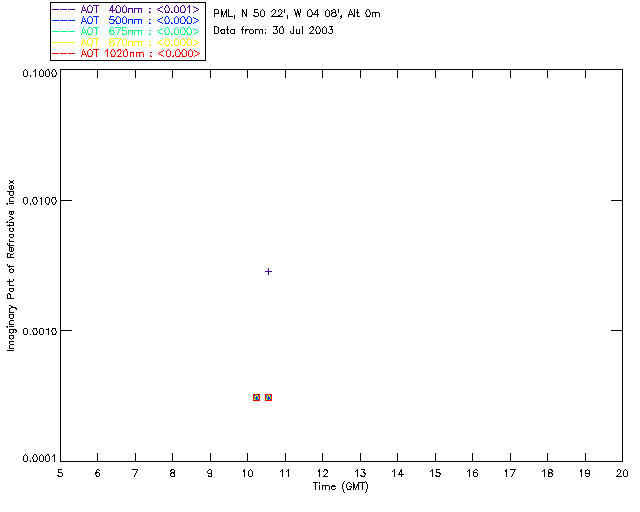Click the x-axis tick label 17
This screenshot has height=512, width=640.
point(510,473)
